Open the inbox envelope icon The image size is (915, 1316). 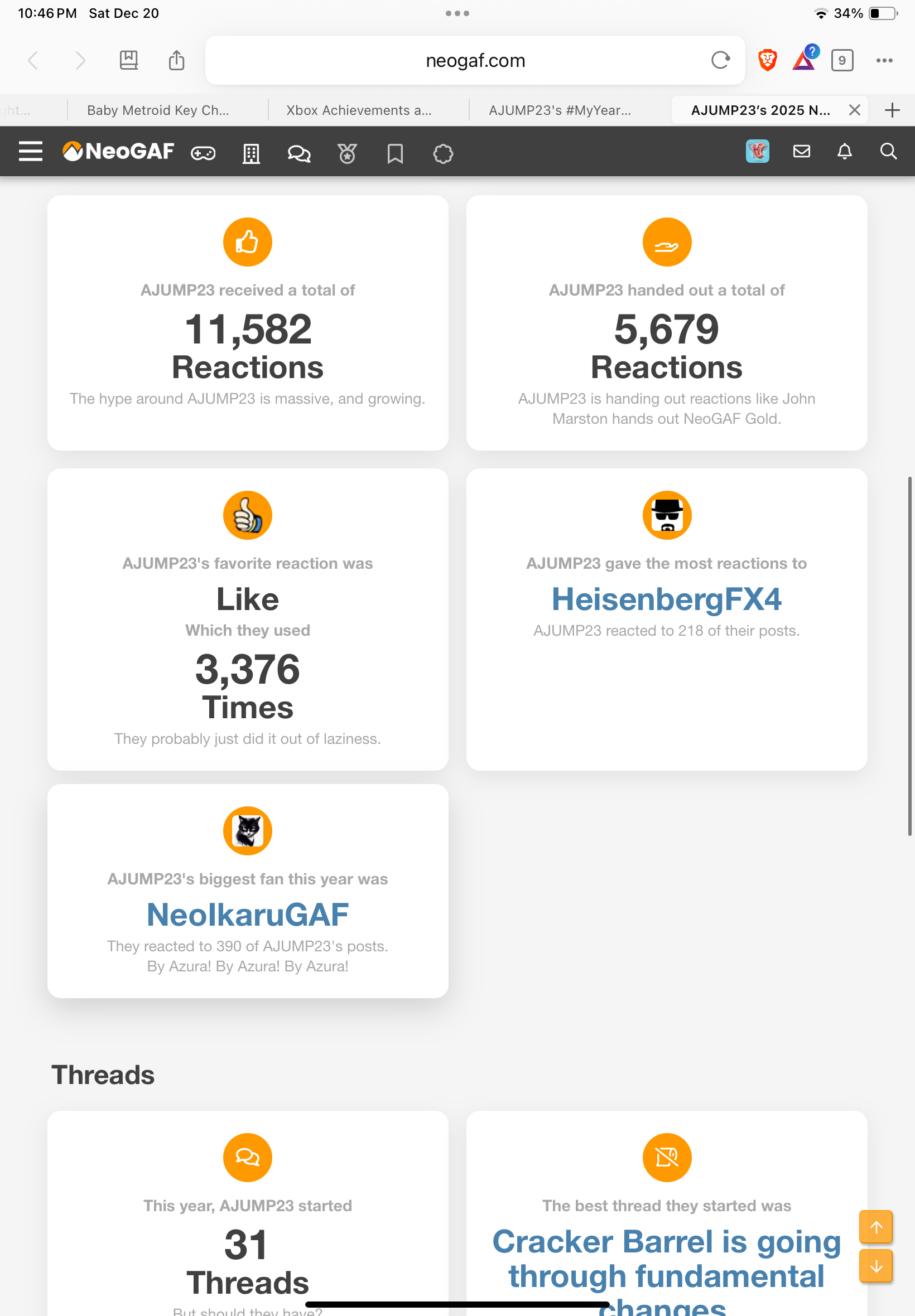click(x=802, y=151)
